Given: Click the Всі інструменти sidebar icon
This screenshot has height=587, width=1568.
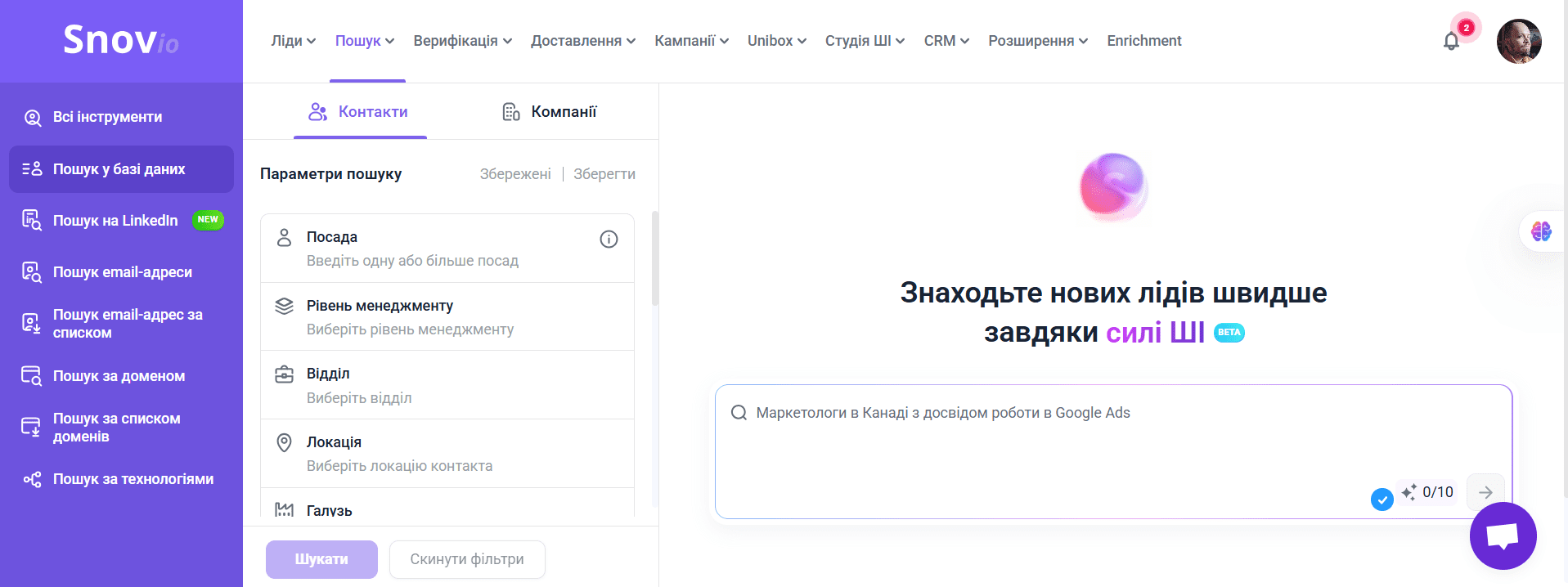Looking at the screenshot, I should tap(32, 118).
